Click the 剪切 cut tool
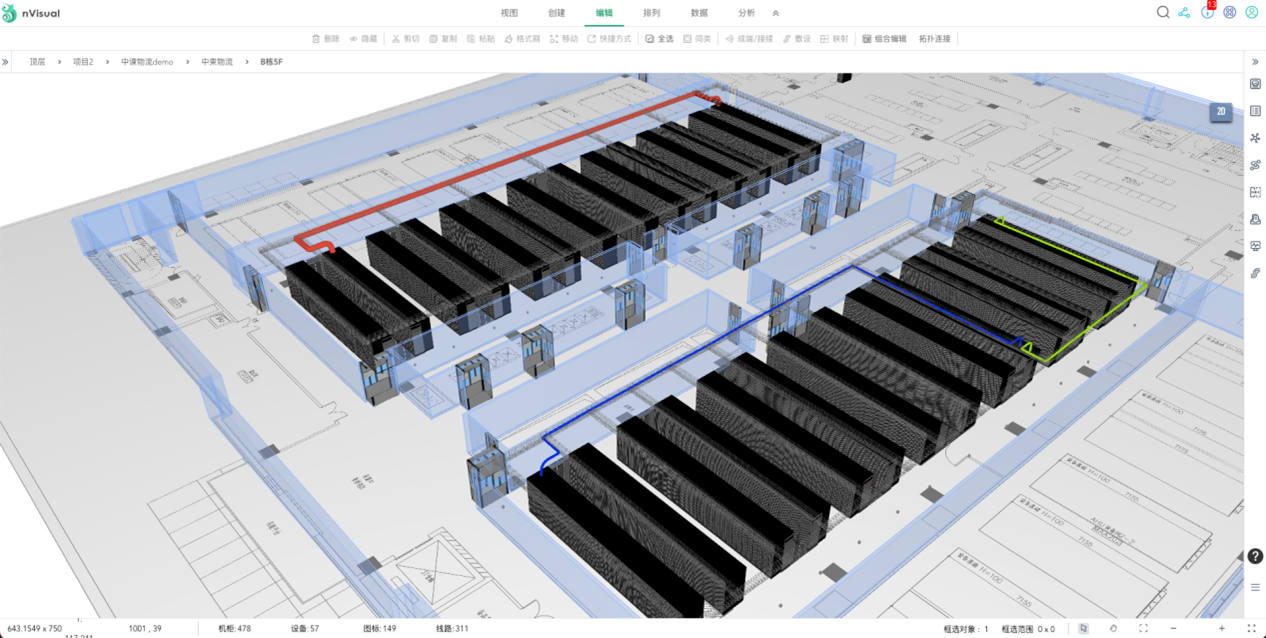Image resolution: width=1266 pixels, height=638 pixels. pos(405,39)
